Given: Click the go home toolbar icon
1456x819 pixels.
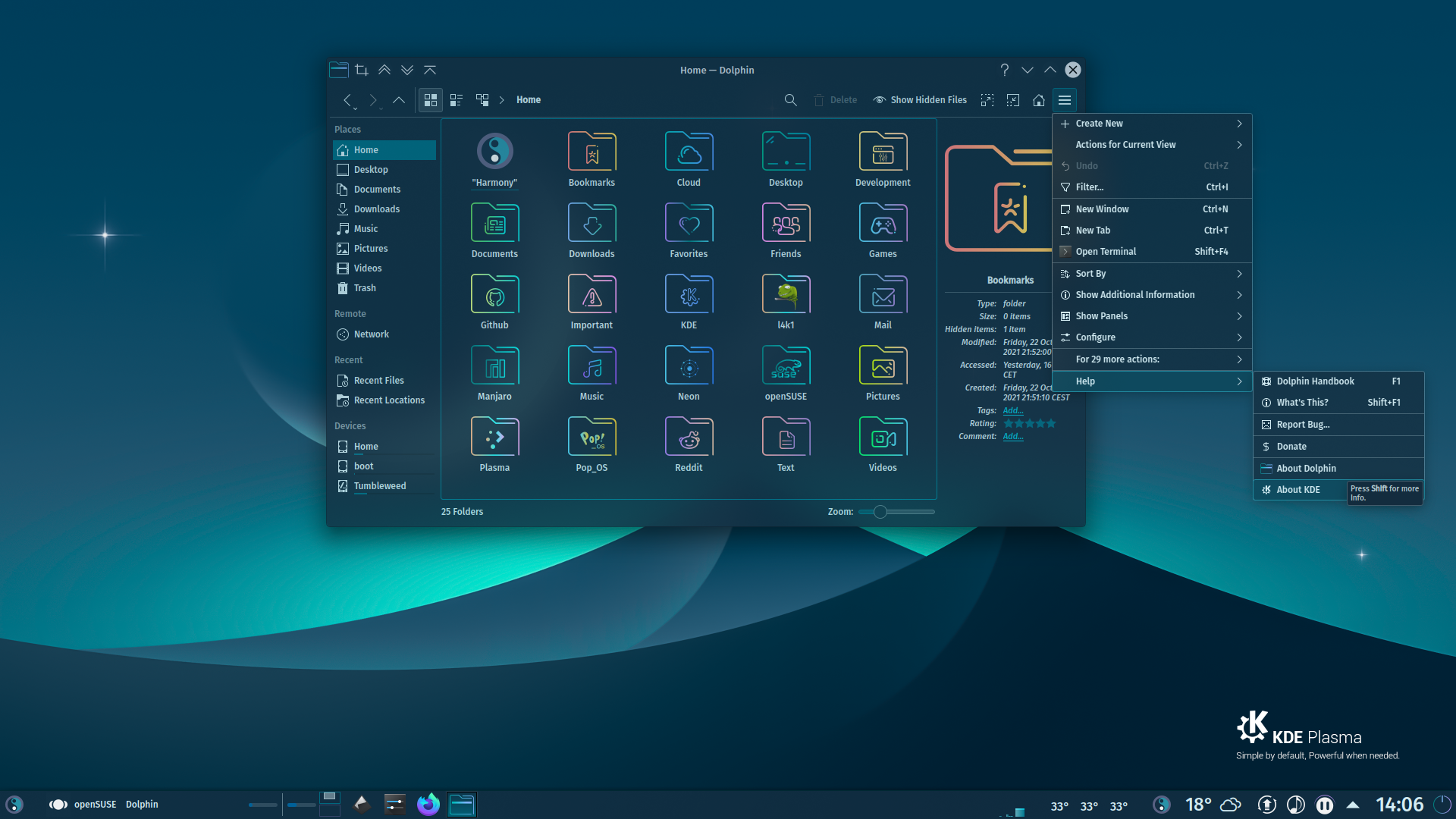Looking at the screenshot, I should 1039,100.
